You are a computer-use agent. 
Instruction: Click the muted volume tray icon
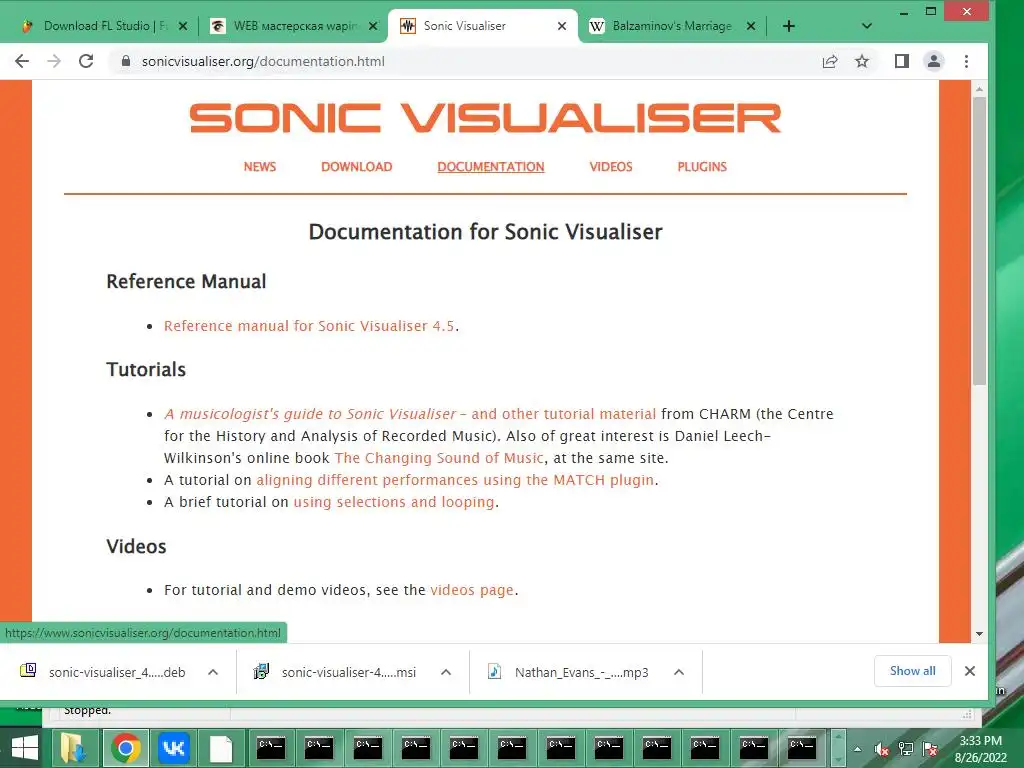(882, 749)
